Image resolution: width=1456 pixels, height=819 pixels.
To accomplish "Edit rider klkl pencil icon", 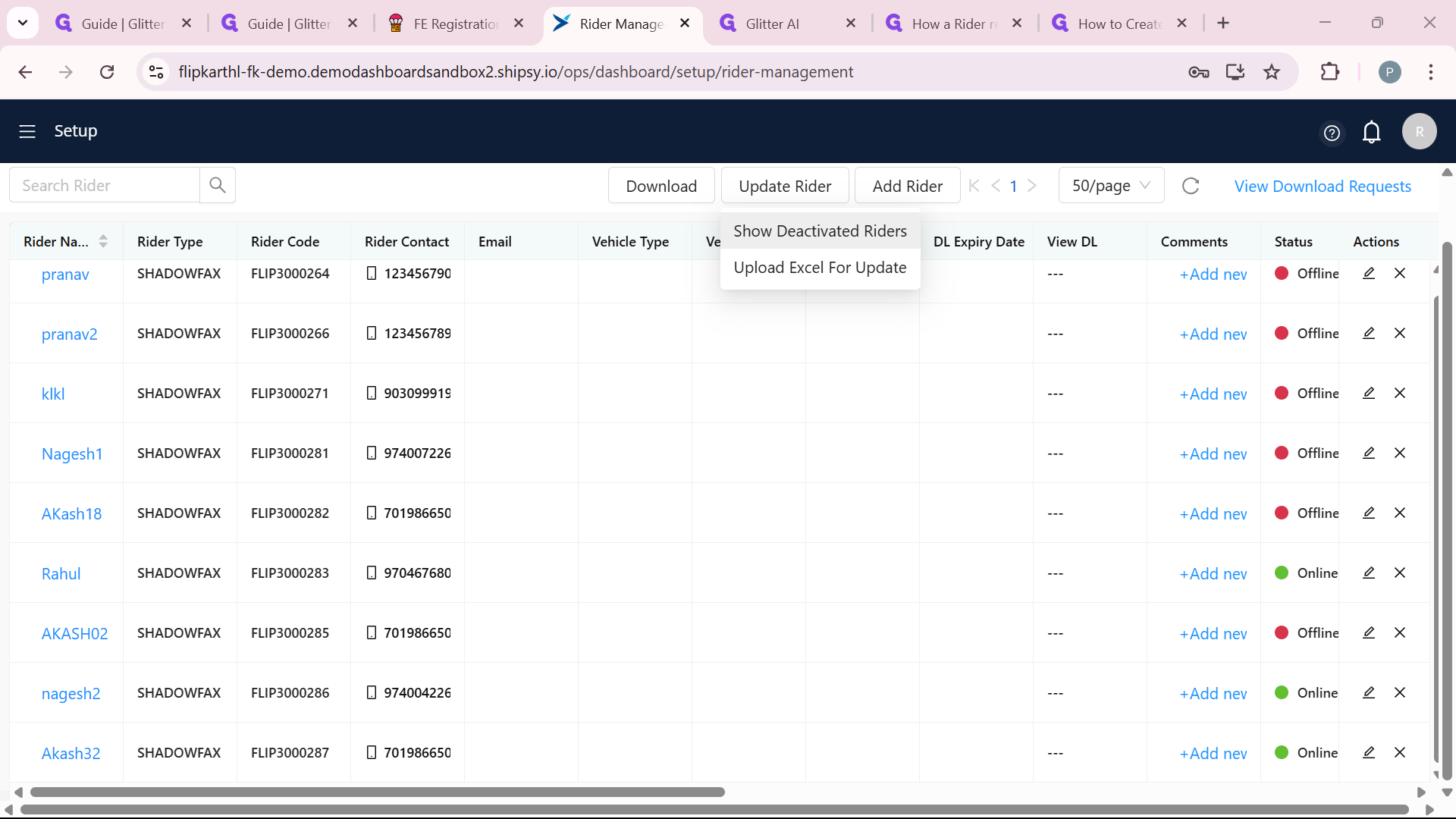I will [x=1369, y=393].
